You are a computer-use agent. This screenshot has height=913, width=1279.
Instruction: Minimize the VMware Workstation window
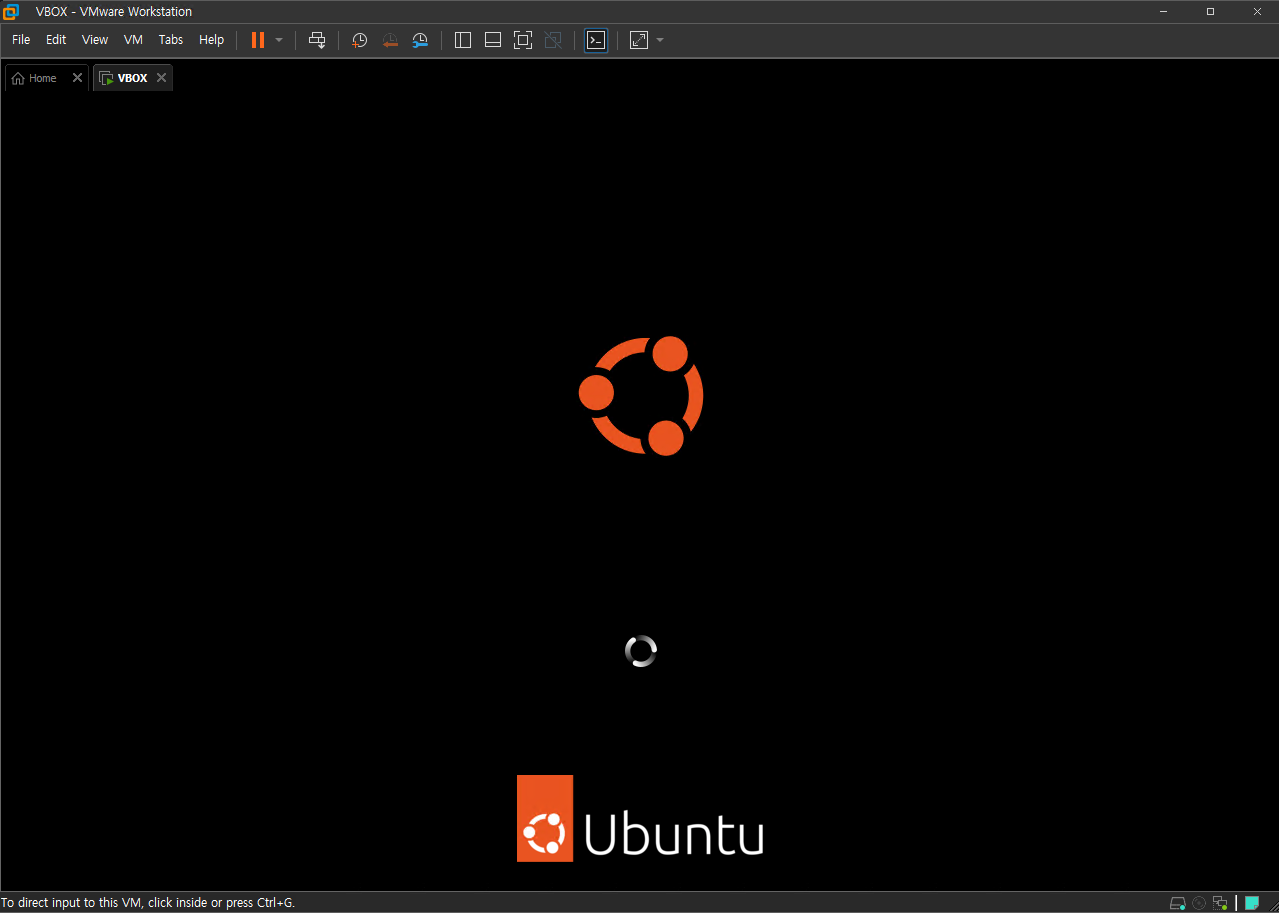click(1164, 12)
